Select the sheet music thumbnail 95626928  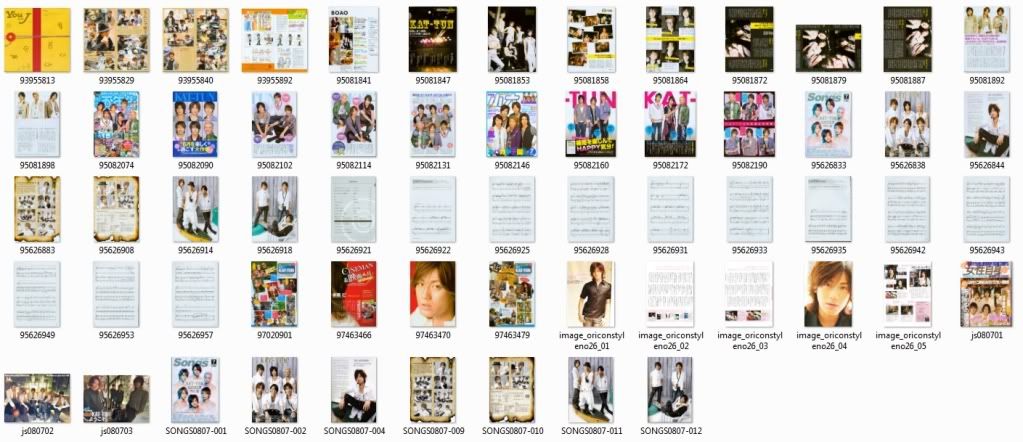591,209
